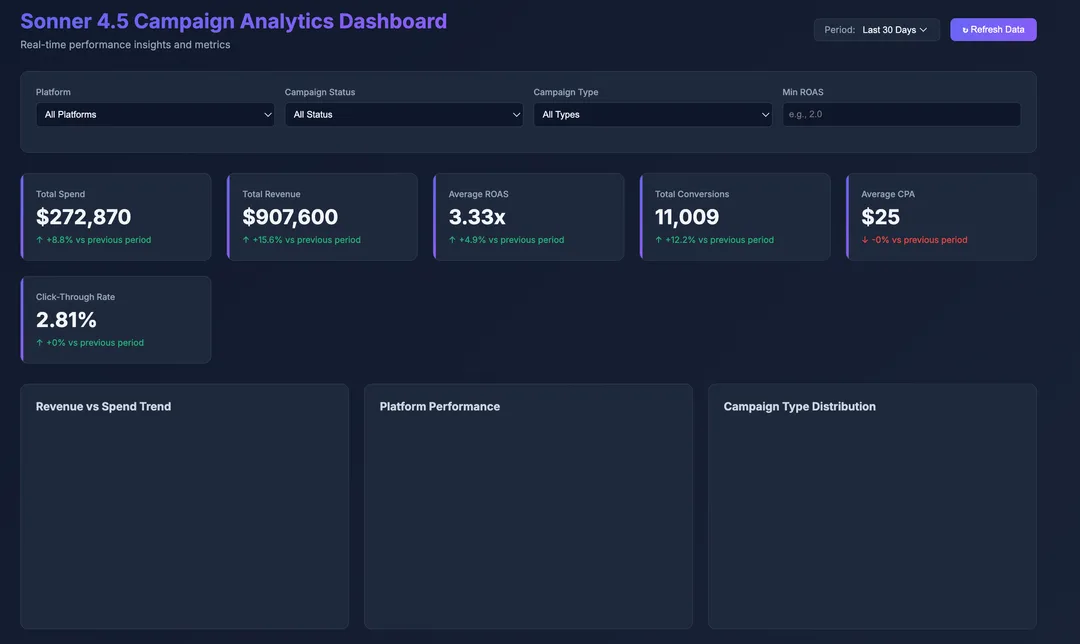Click the Campaign Type Distribution heading
The width and height of the screenshot is (1080, 644).
click(x=799, y=407)
